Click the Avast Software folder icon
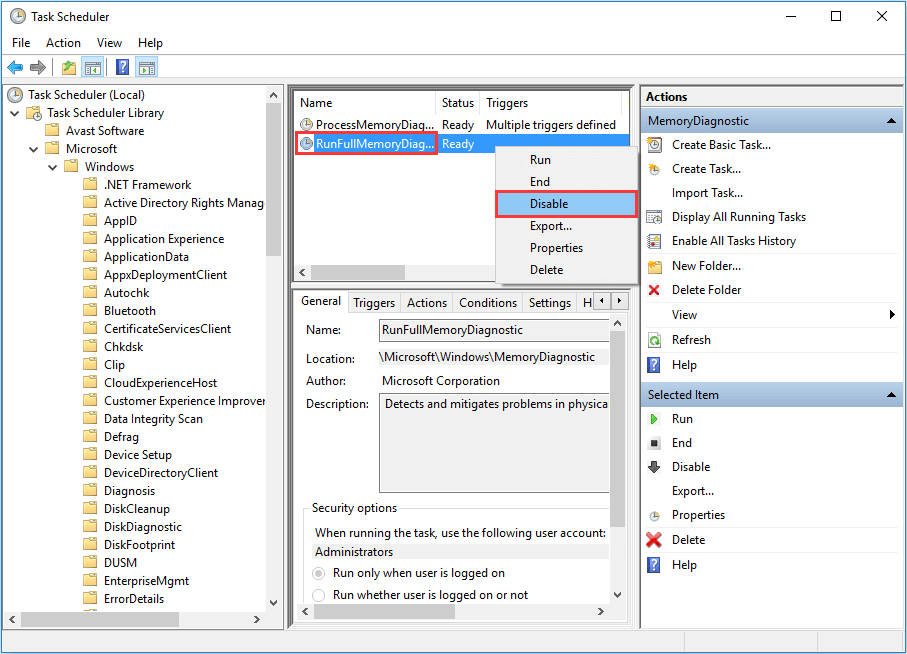The image size is (907, 654). tap(53, 130)
